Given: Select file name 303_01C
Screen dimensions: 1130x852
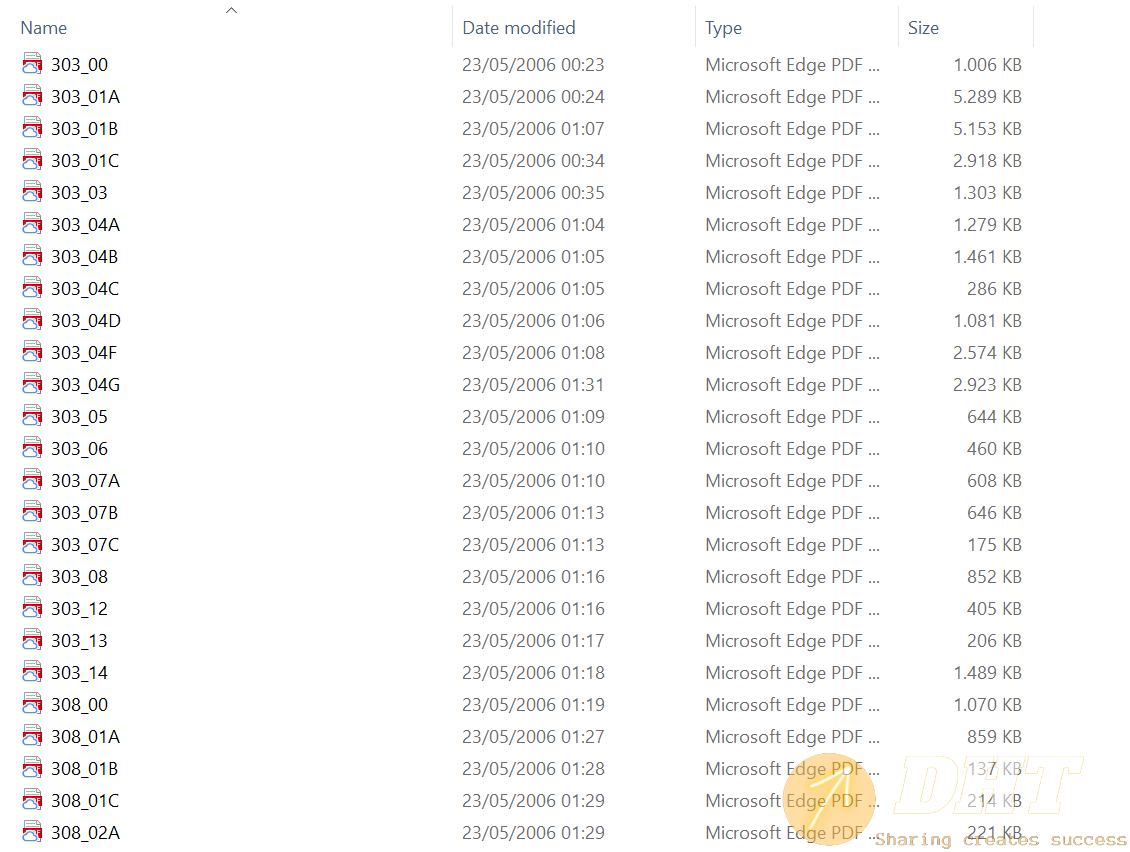Looking at the screenshot, I should coord(85,161).
